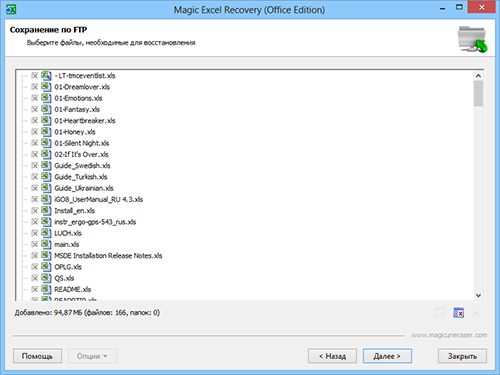Toggle checkbox for Install_en.xls
This screenshot has width=500, height=375.
pyautogui.click(x=34, y=211)
